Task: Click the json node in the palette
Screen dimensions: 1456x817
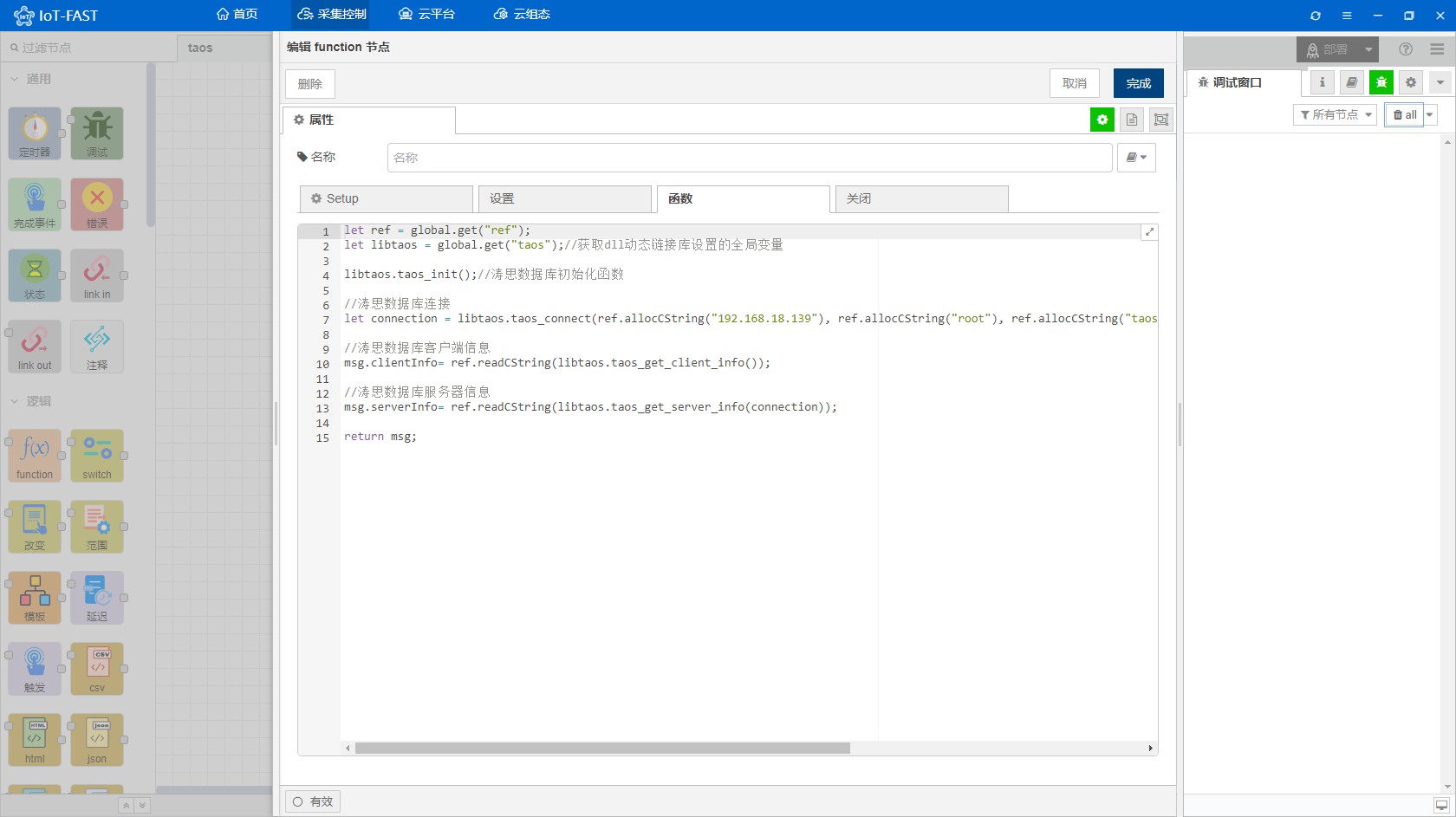Action: 97,740
